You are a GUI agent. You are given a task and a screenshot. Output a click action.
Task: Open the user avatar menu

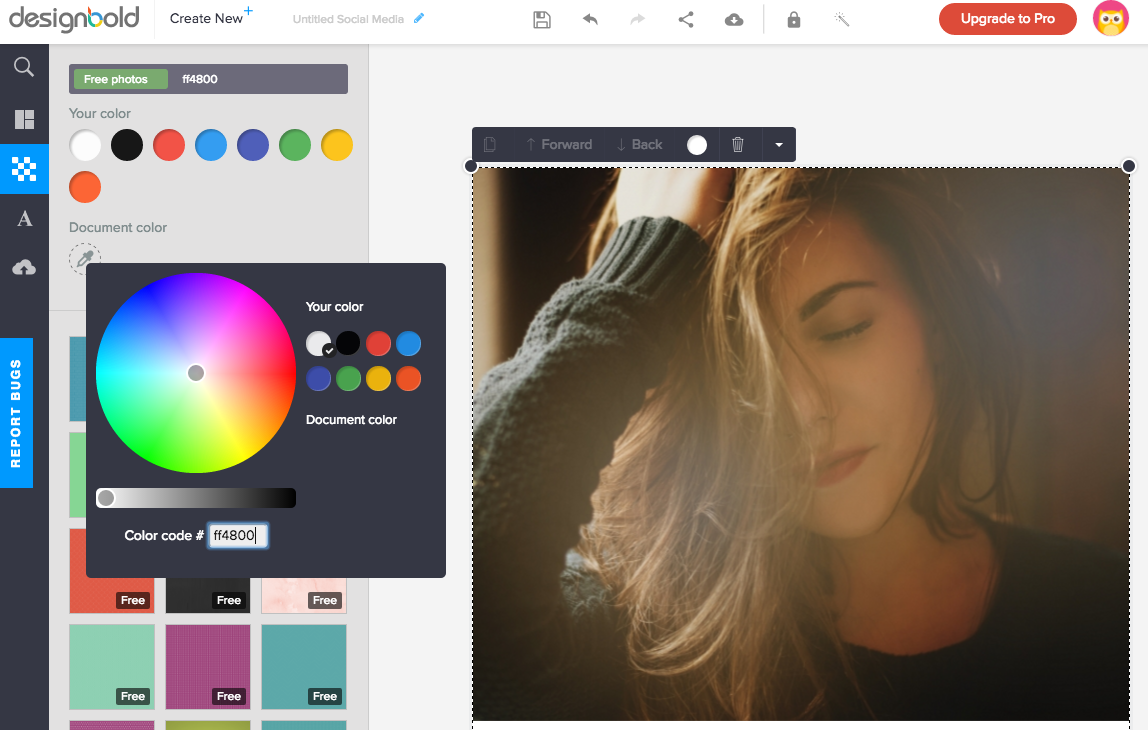point(1111,19)
